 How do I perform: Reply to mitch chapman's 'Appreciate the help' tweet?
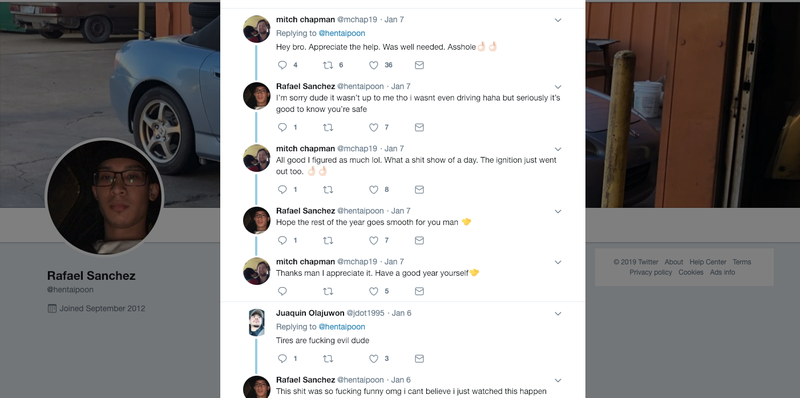click(x=282, y=65)
